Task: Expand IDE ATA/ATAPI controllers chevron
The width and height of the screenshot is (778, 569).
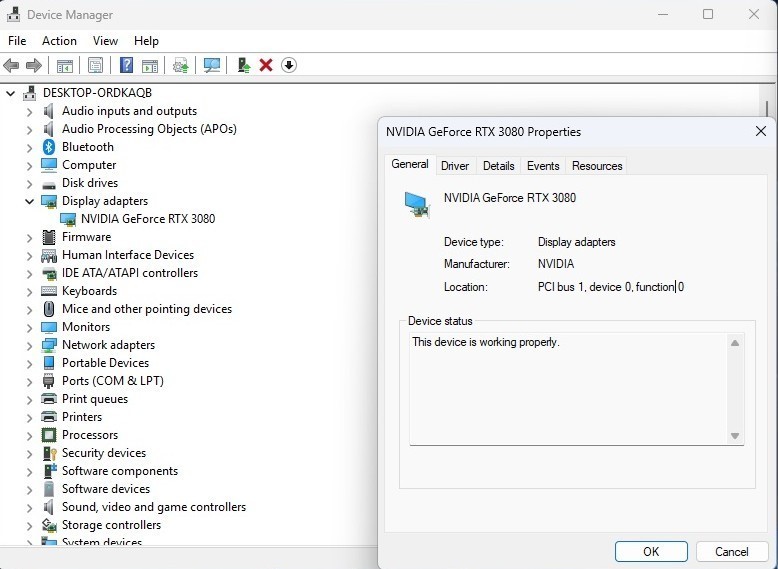Action: (30, 273)
